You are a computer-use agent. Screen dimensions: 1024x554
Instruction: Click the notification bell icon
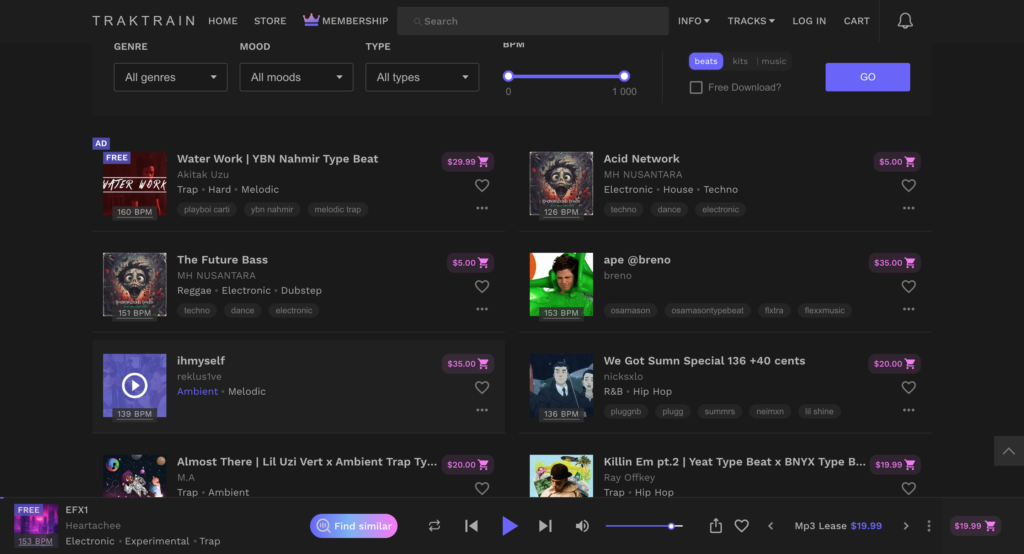(x=905, y=21)
